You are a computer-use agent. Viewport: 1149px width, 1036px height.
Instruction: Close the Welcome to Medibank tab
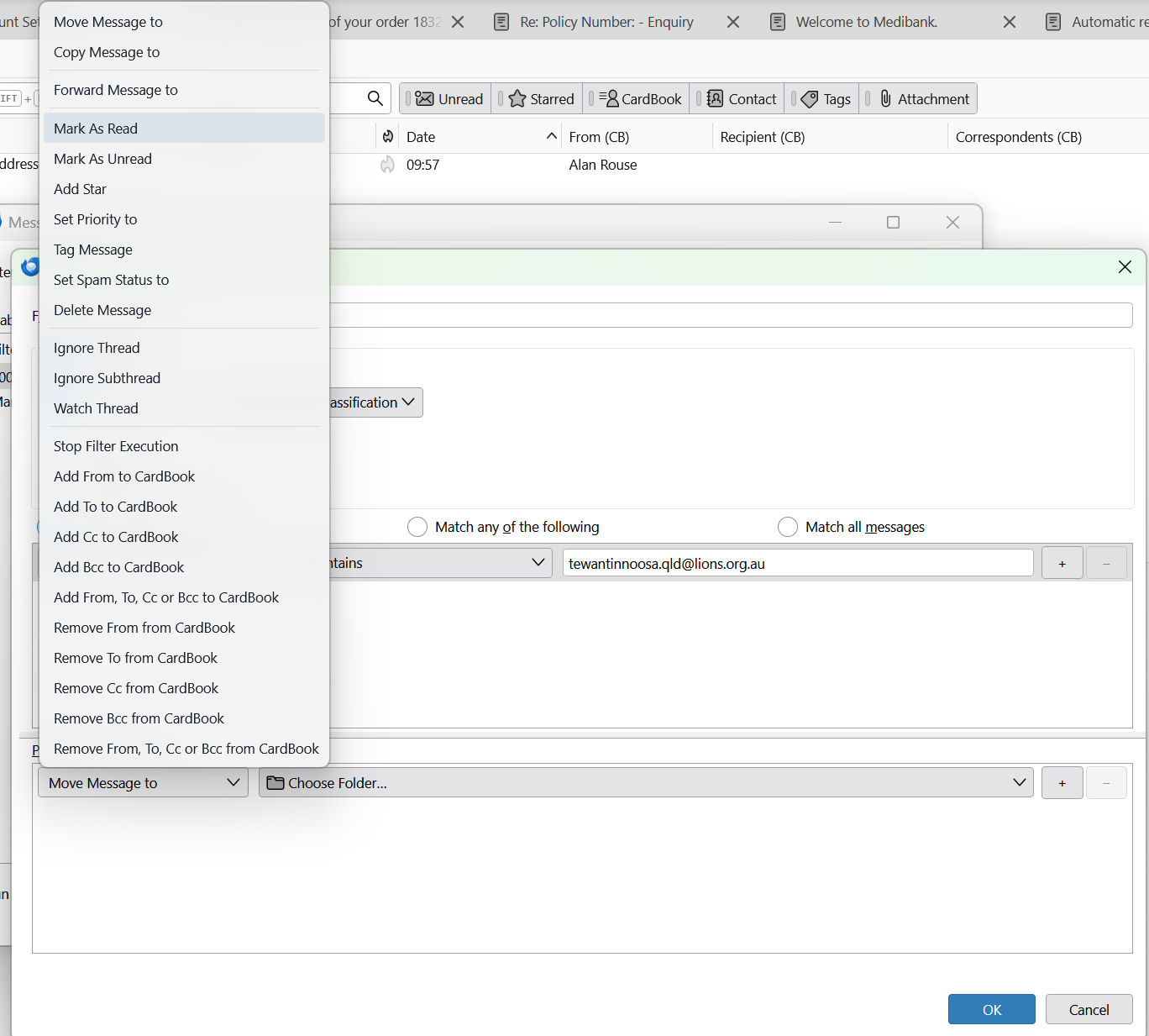point(1010,22)
